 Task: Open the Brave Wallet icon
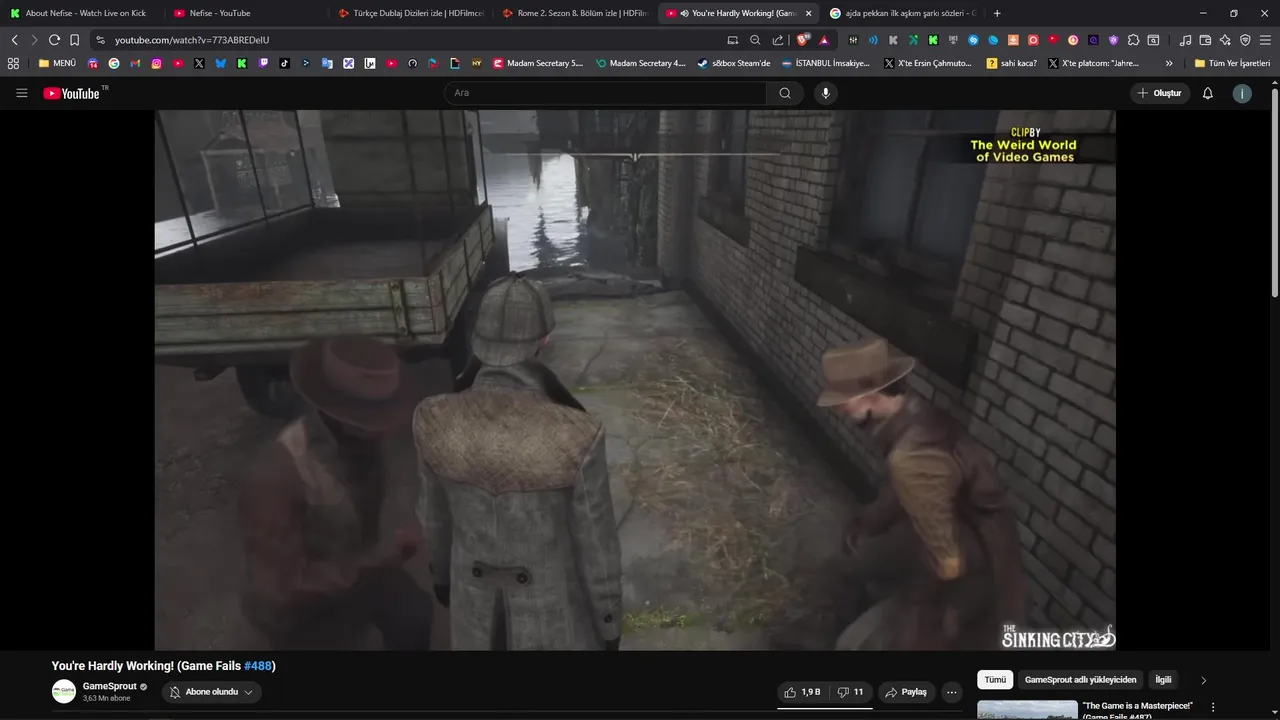tap(1205, 40)
